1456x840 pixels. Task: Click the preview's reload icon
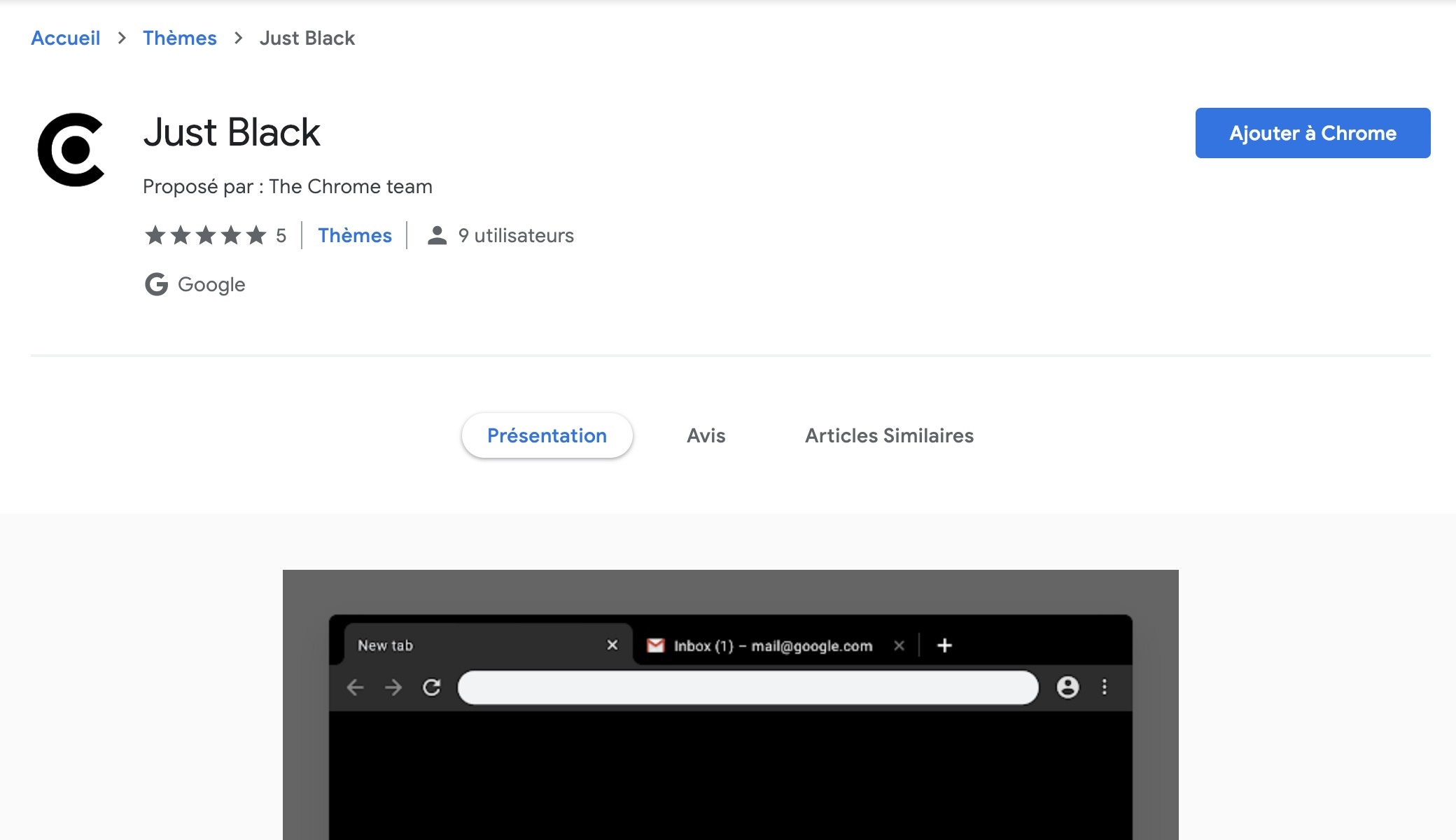(432, 687)
